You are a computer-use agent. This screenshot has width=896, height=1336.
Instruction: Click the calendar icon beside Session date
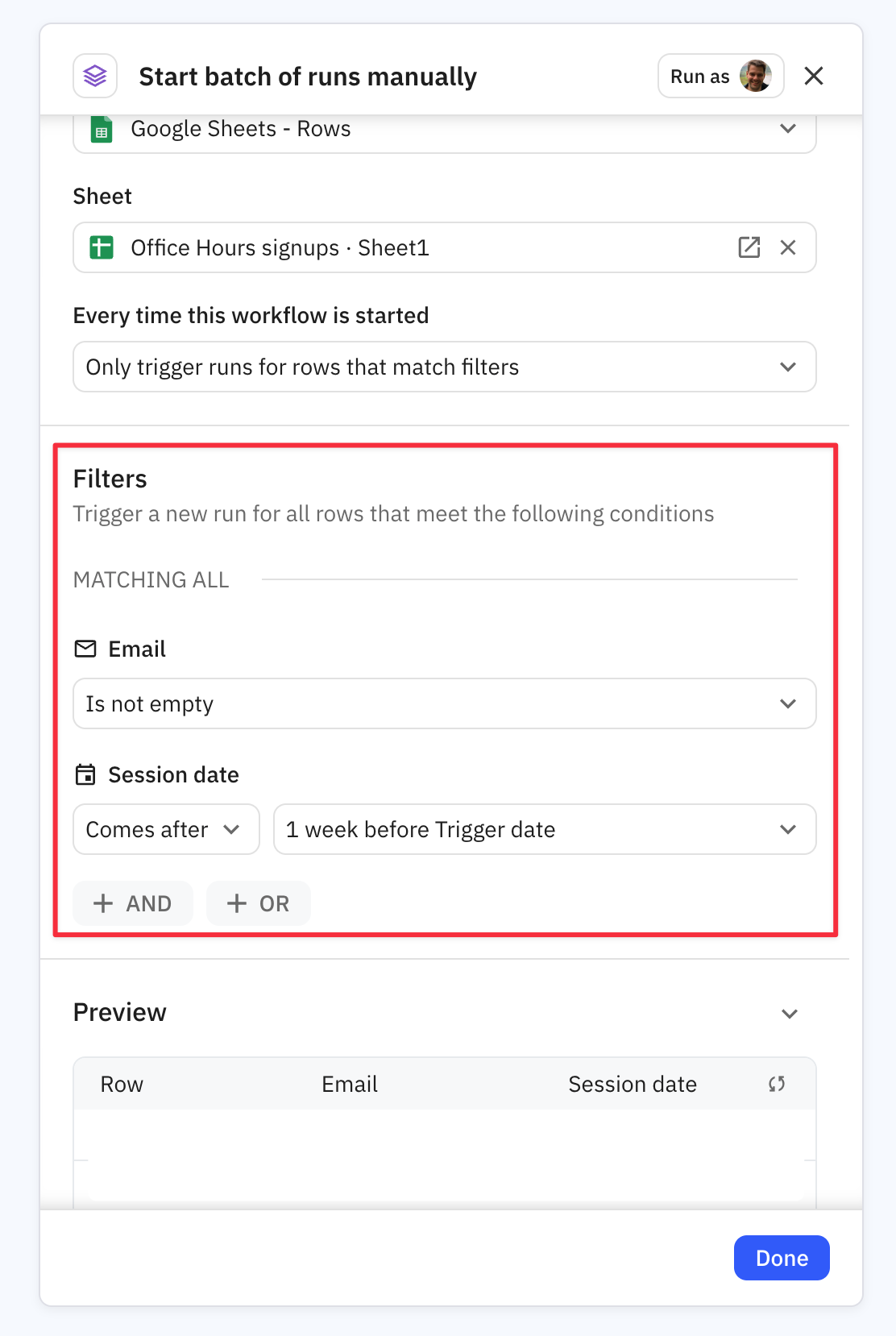[x=85, y=774]
